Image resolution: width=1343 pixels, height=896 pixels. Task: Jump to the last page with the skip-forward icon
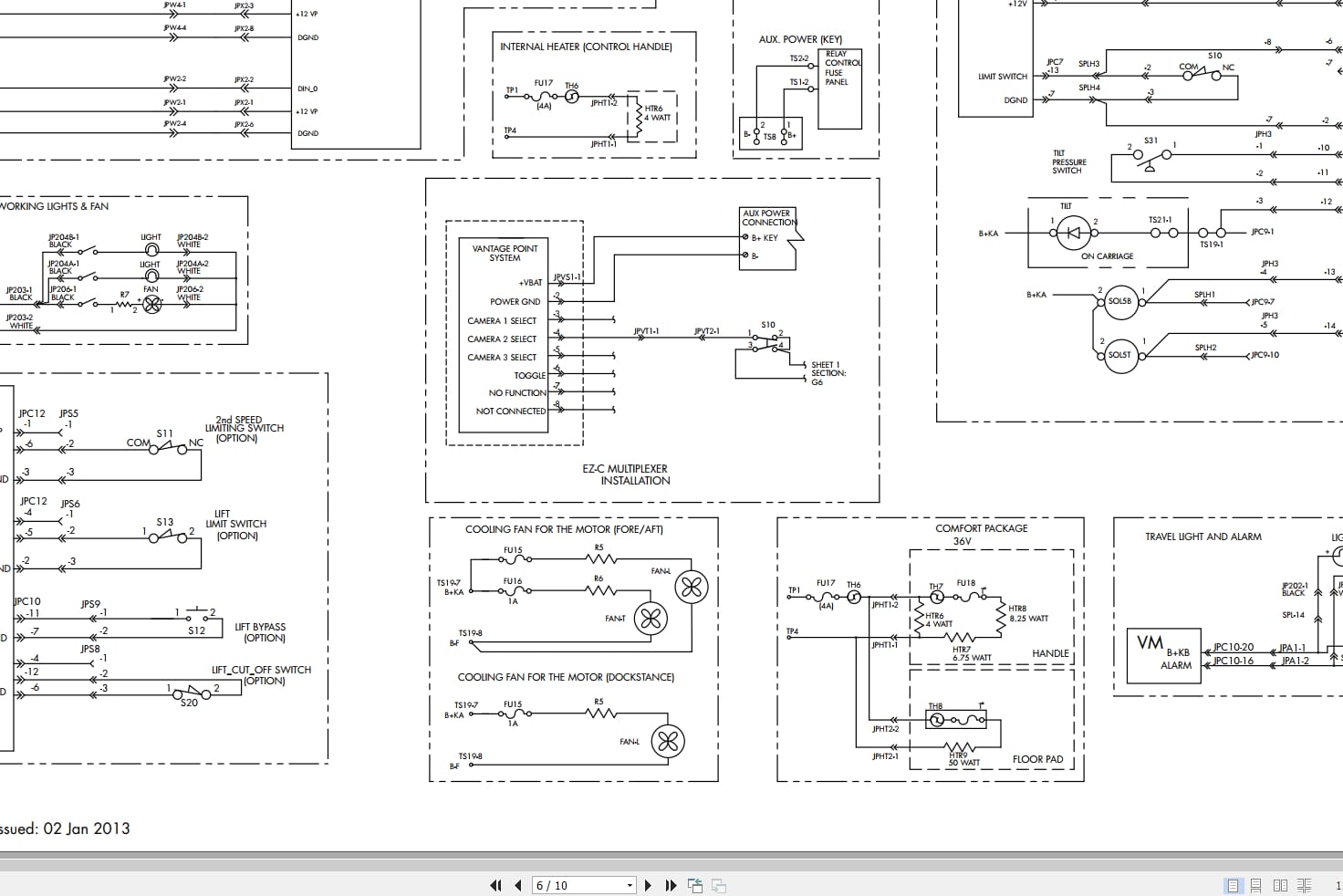[670, 885]
